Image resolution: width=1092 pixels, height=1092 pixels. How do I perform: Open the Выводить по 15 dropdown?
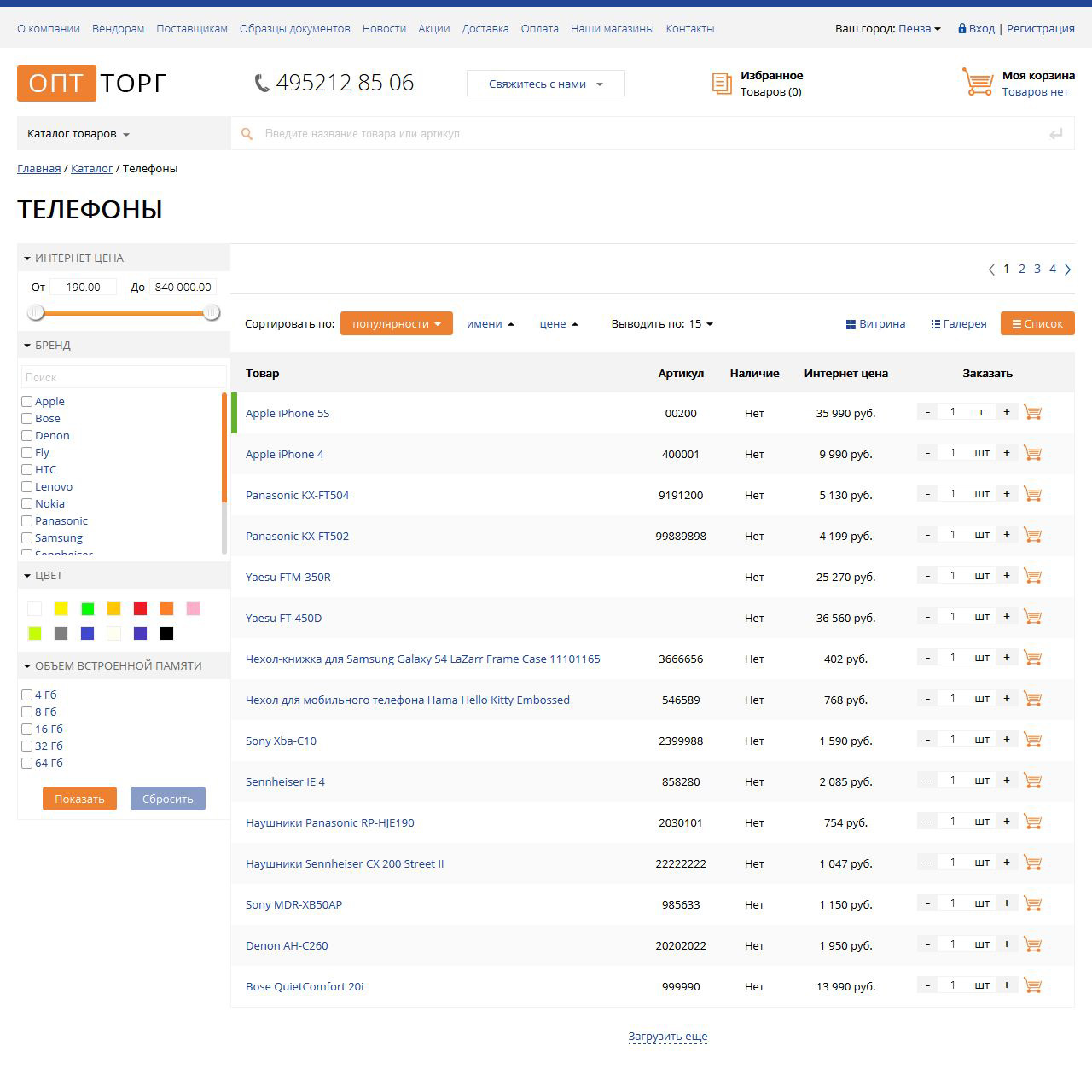coord(662,324)
